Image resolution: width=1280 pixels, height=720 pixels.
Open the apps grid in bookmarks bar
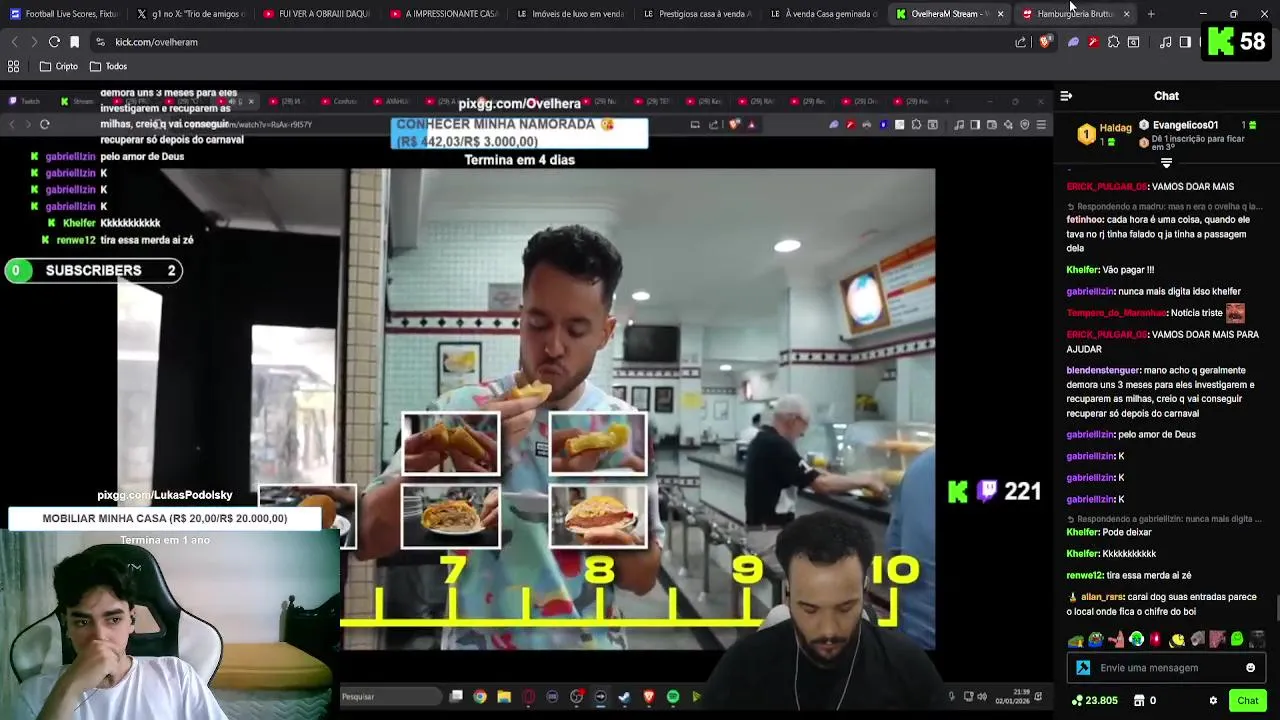(14, 66)
